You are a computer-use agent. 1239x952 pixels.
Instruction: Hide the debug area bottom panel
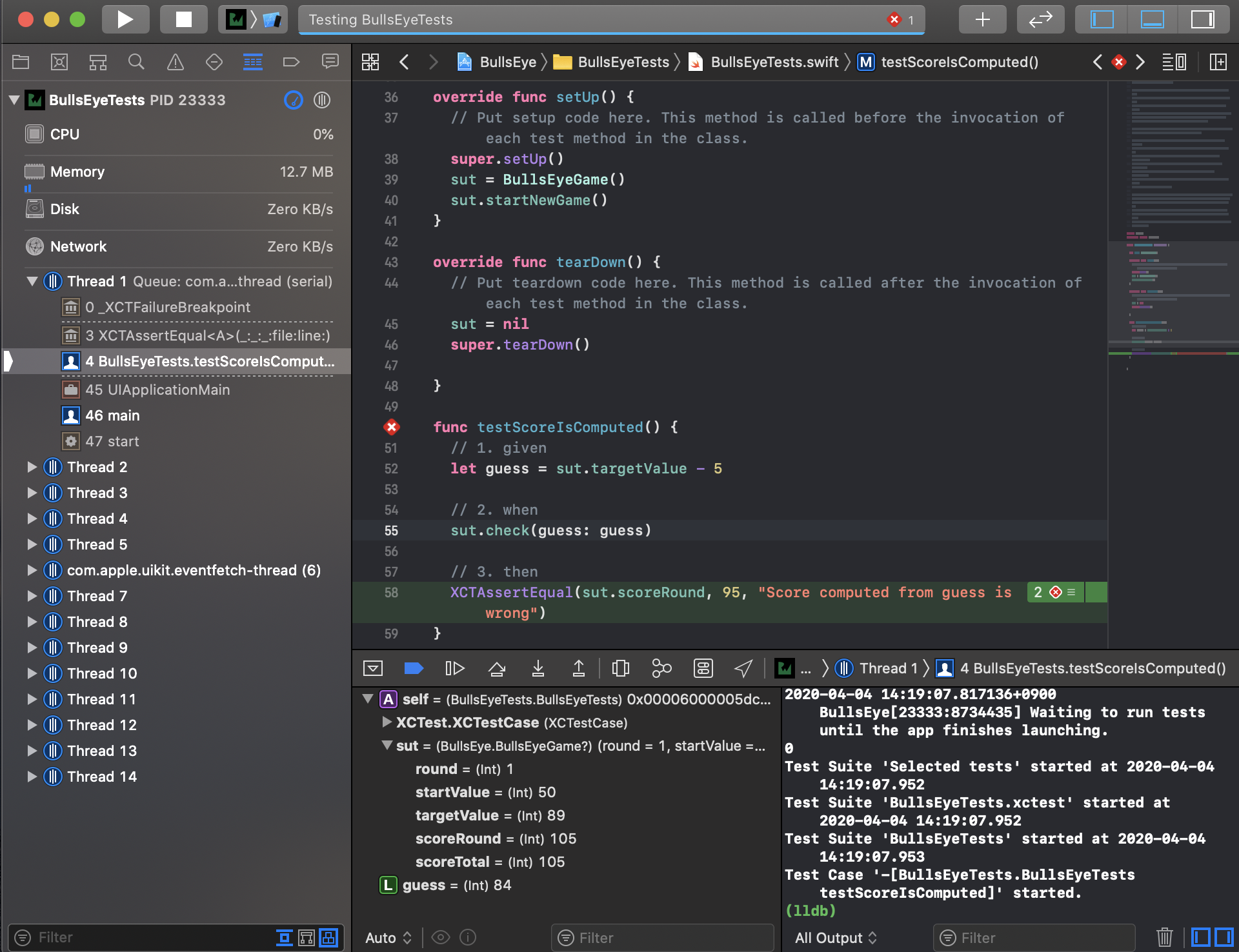point(373,668)
